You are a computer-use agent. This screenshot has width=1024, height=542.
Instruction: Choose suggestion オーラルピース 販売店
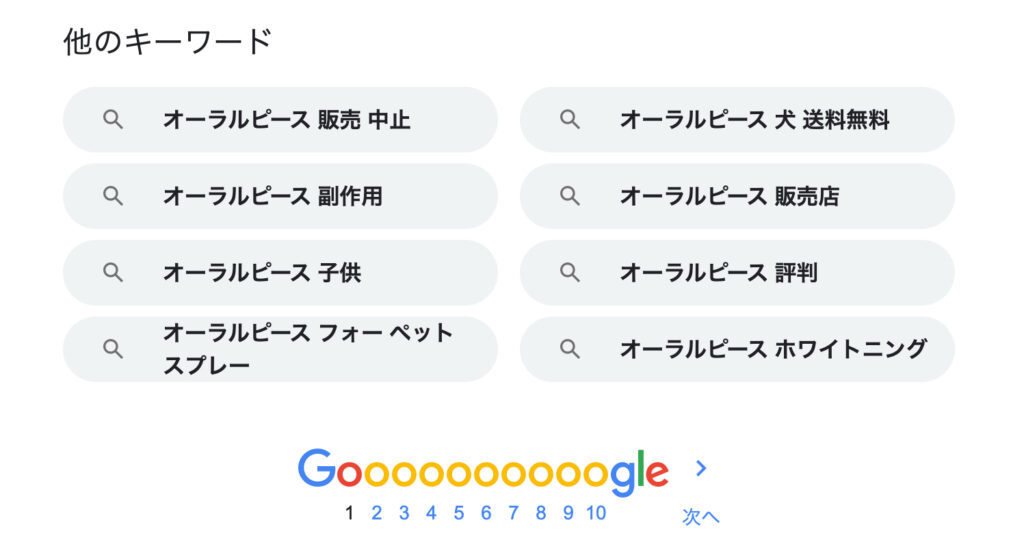click(737, 196)
